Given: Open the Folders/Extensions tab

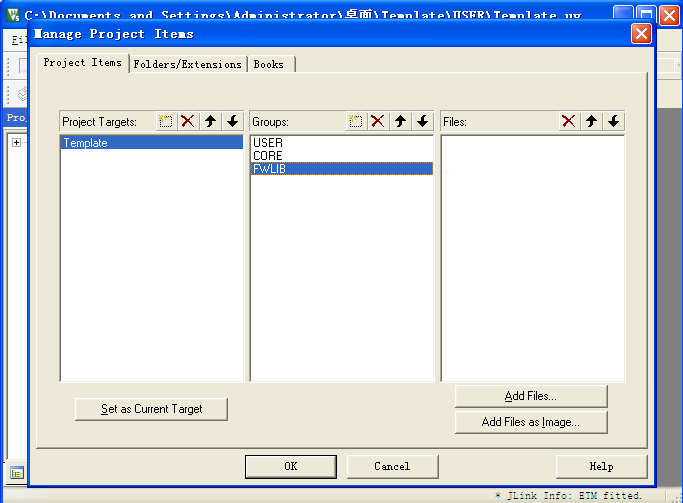Looking at the screenshot, I should (188, 64).
